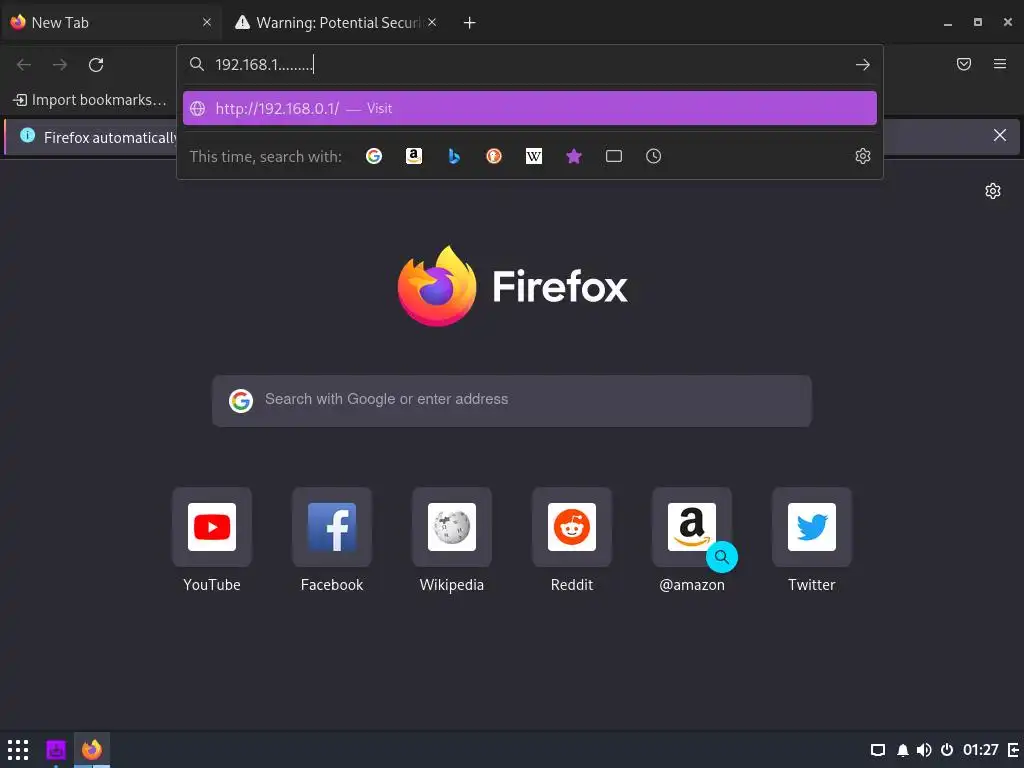1024x768 pixels.
Task: Click the logout icon in tray
Action: (1013, 750)
